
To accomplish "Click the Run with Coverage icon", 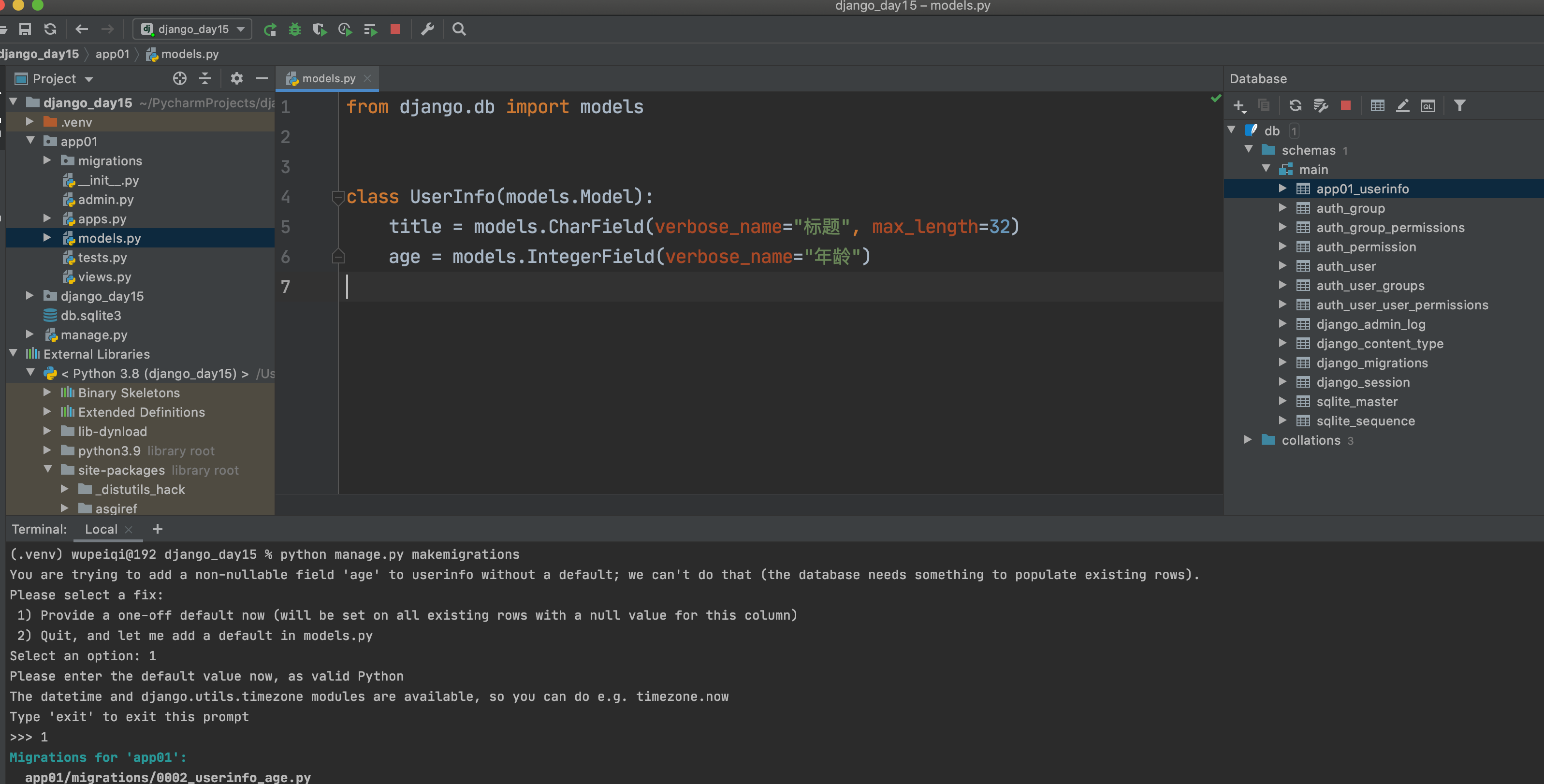I will (320, 29).
